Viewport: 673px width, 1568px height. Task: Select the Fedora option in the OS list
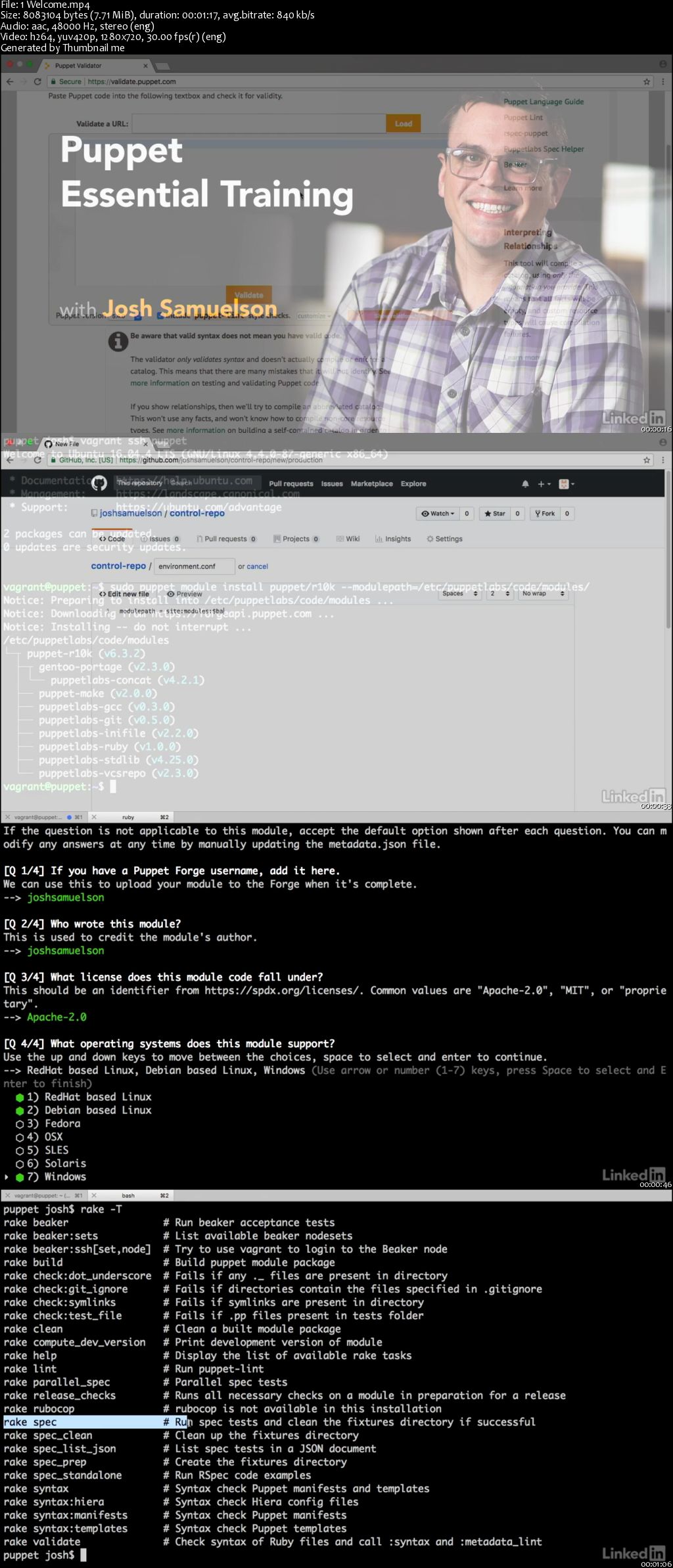point(20,1124)
